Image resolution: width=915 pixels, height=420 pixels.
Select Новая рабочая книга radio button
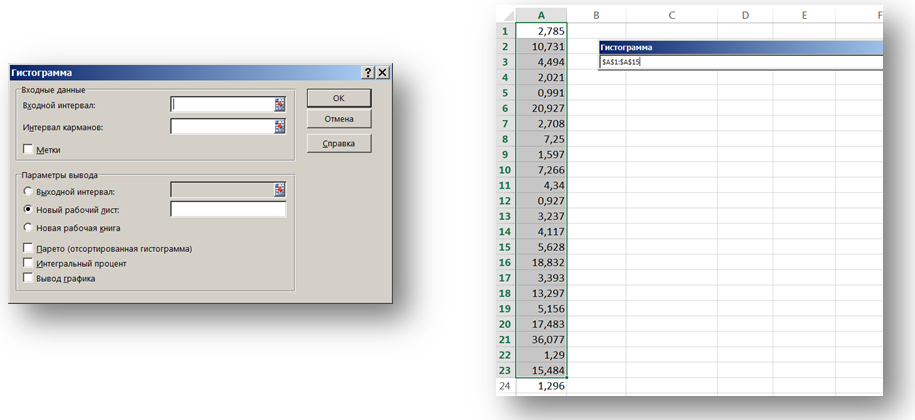pyautogui.click(x=27, y=228)
